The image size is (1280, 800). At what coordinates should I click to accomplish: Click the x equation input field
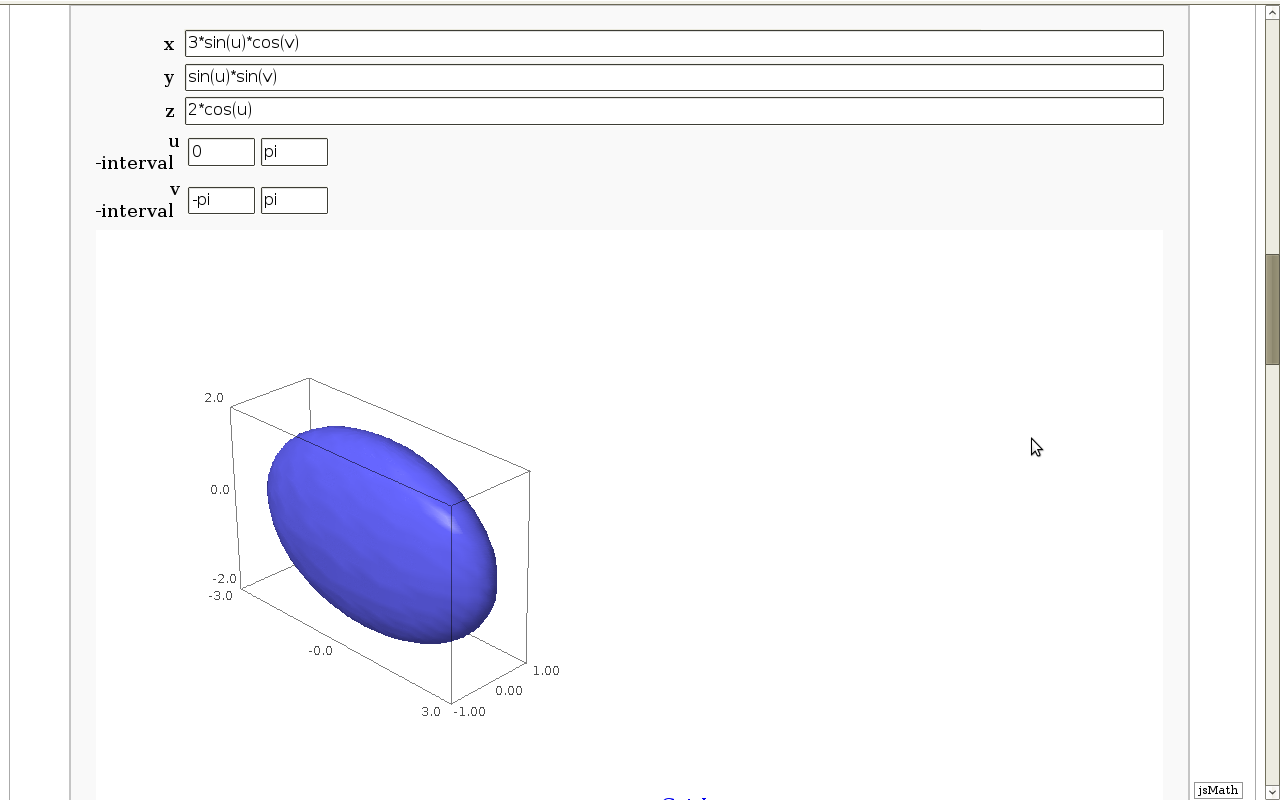coord(673,43)
